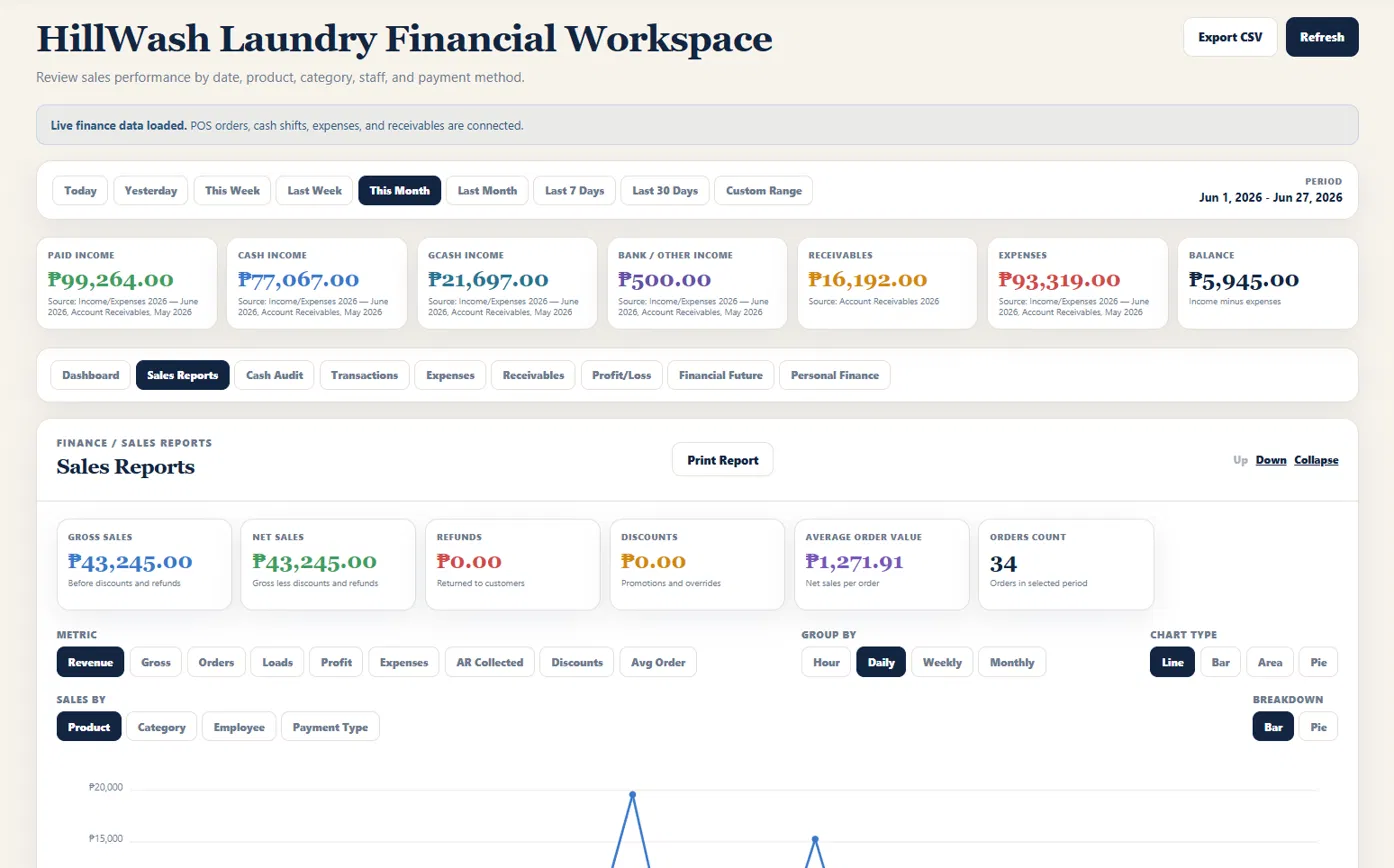Switch metric to Profit
The width and height of the screenshot is (1394, 868).
[x=337, y=662]
